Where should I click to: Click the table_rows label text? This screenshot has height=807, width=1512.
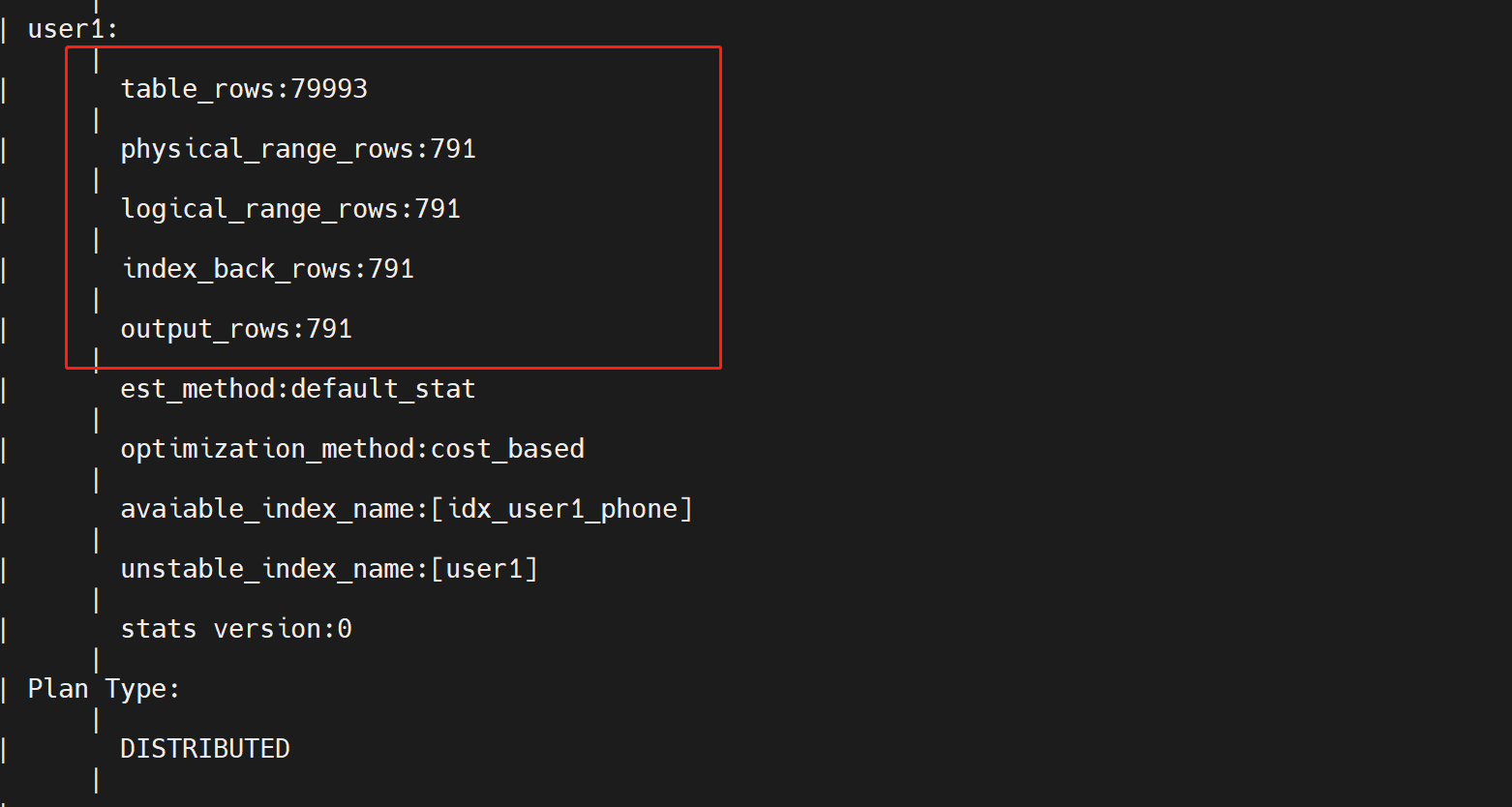[197, 89]
